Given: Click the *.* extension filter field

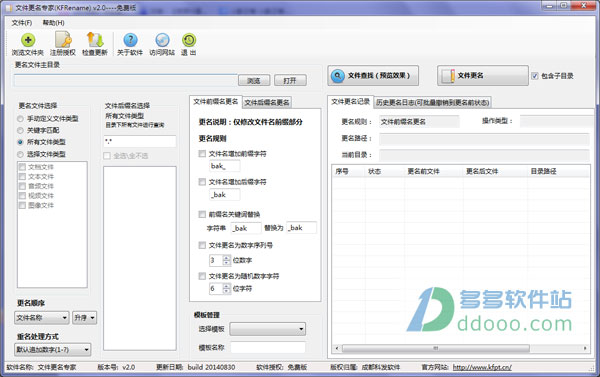Looking at the screenshot, I should pos(140,141).
